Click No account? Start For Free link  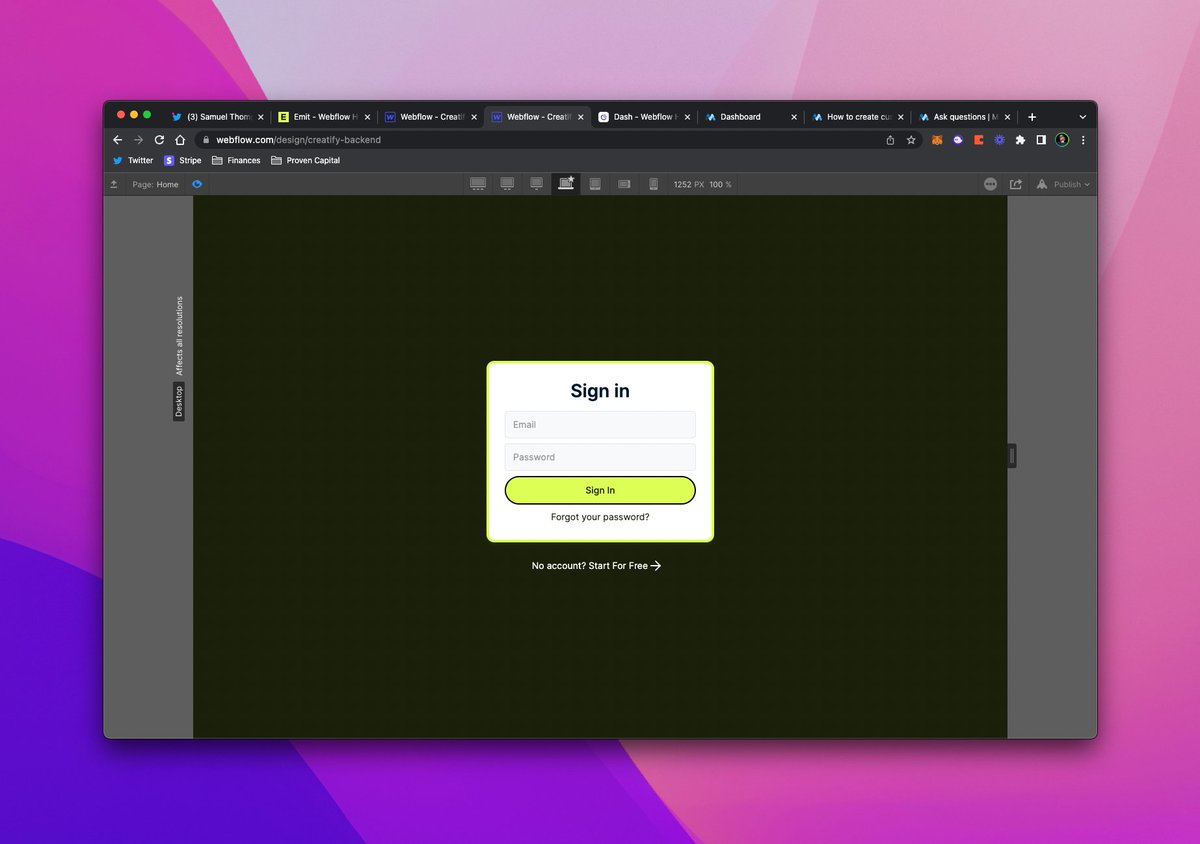coord(596,566)
